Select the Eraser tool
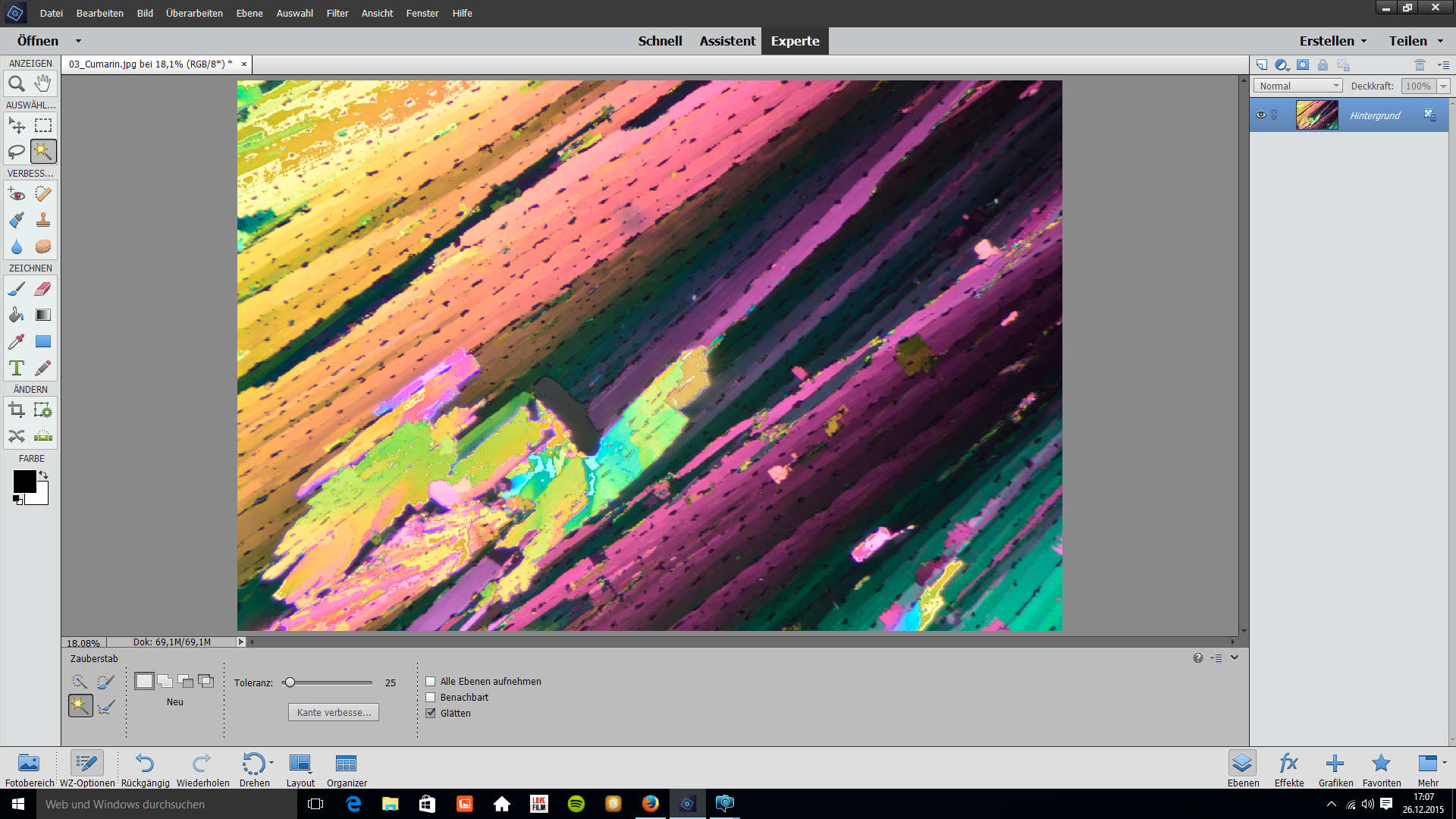 coord(43,289)
